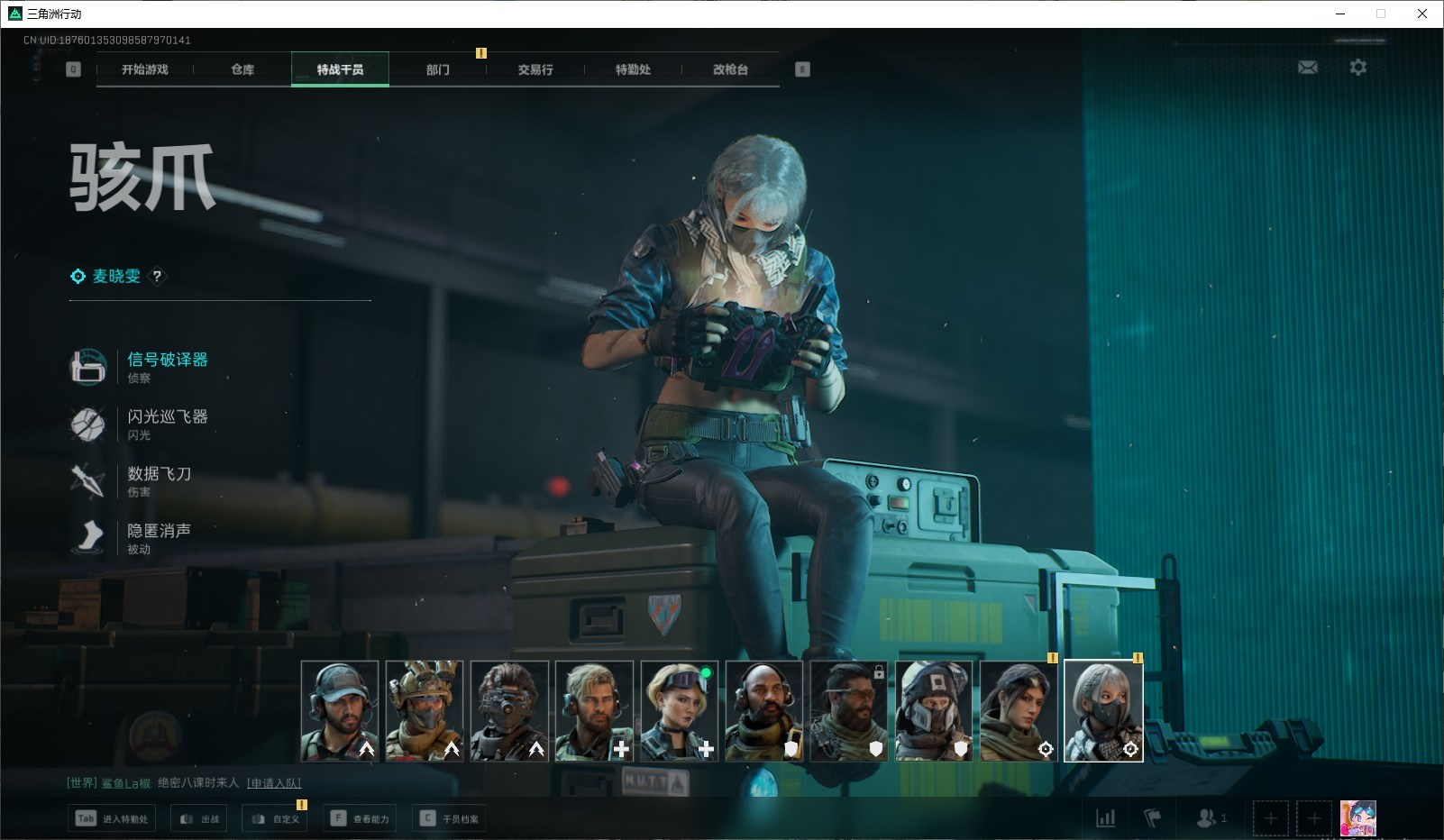Viewport: 1444px width, 840px height.
Task: Pick the dark-haired woman recon operator
Action: 1019,711
